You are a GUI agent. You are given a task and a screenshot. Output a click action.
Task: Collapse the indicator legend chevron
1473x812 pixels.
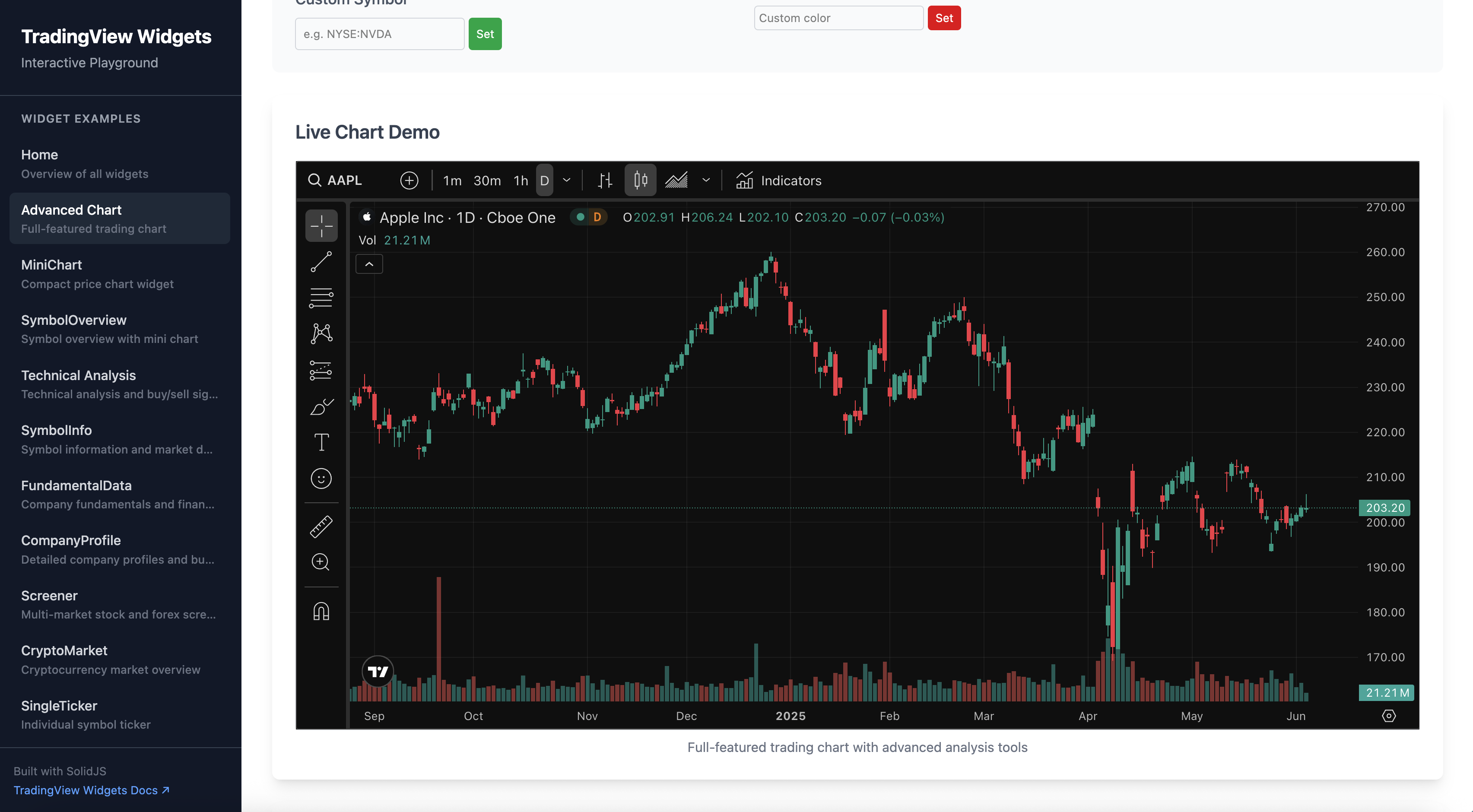(x=369, y=264)
